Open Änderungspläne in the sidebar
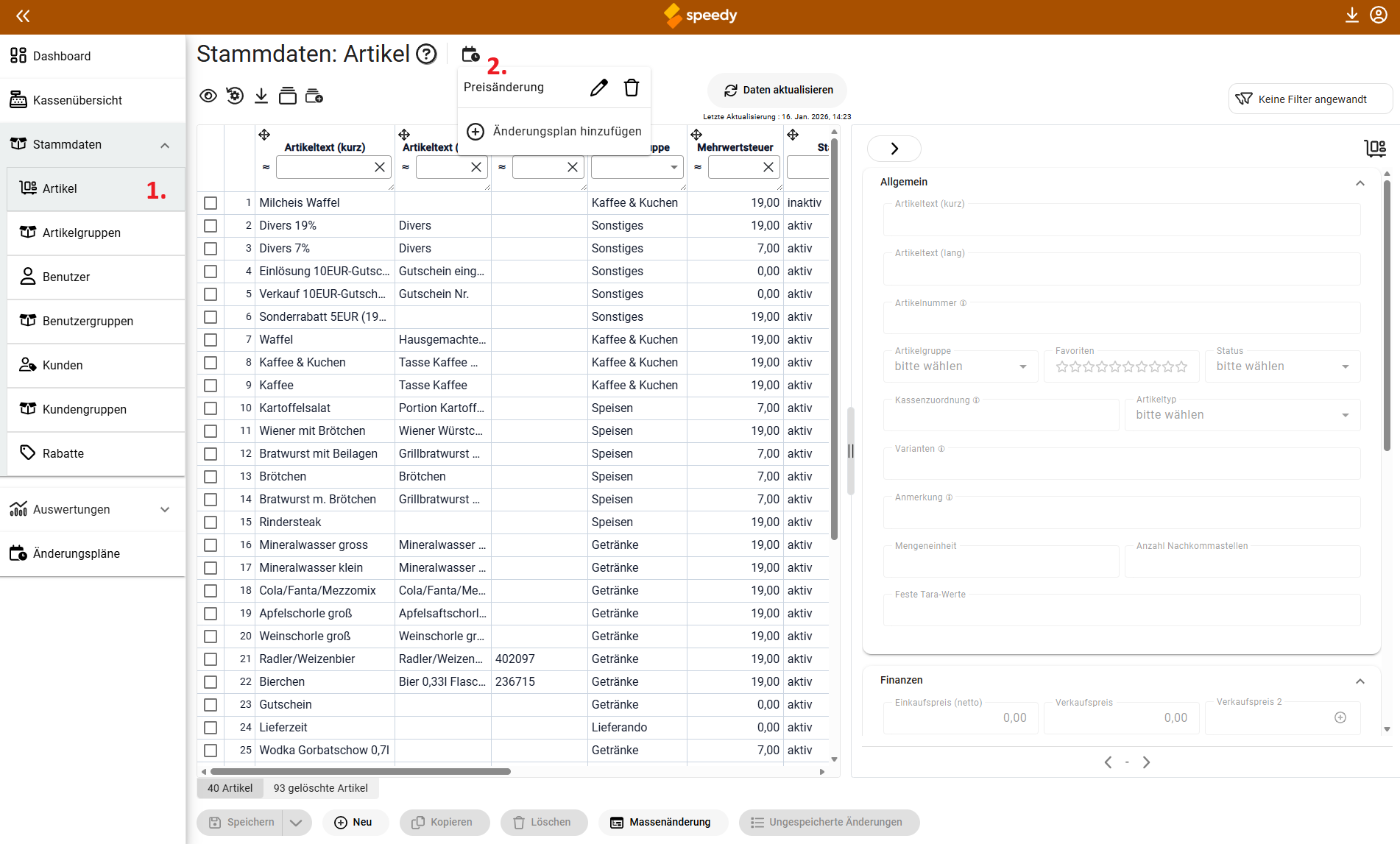1400x844 pixels. pos(93,553)
